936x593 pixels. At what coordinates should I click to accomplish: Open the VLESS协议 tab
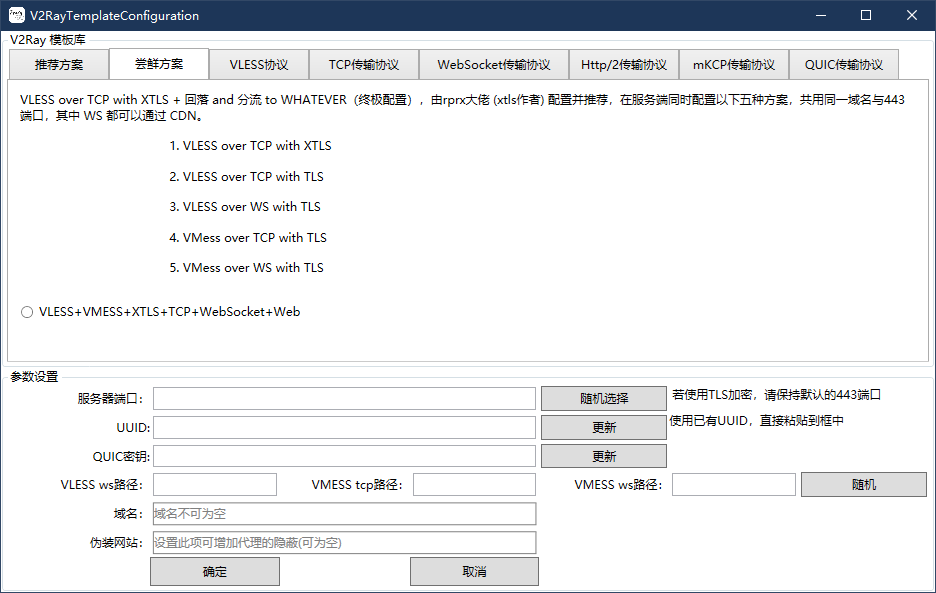point(258,65)
